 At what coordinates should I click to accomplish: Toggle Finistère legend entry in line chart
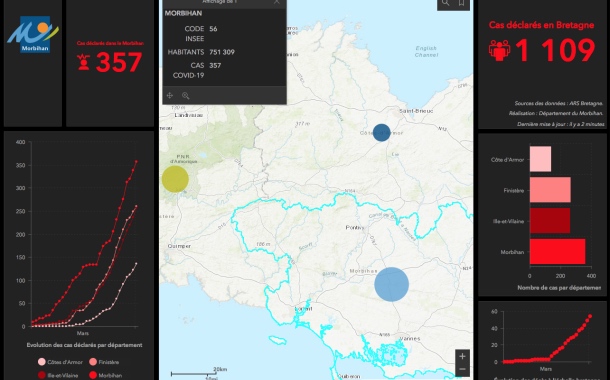tap(104, 362)
